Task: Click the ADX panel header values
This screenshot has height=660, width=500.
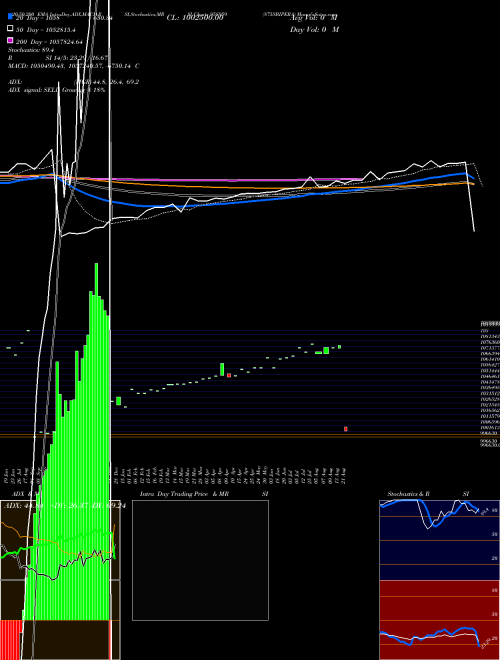Action: pos(64,506)
